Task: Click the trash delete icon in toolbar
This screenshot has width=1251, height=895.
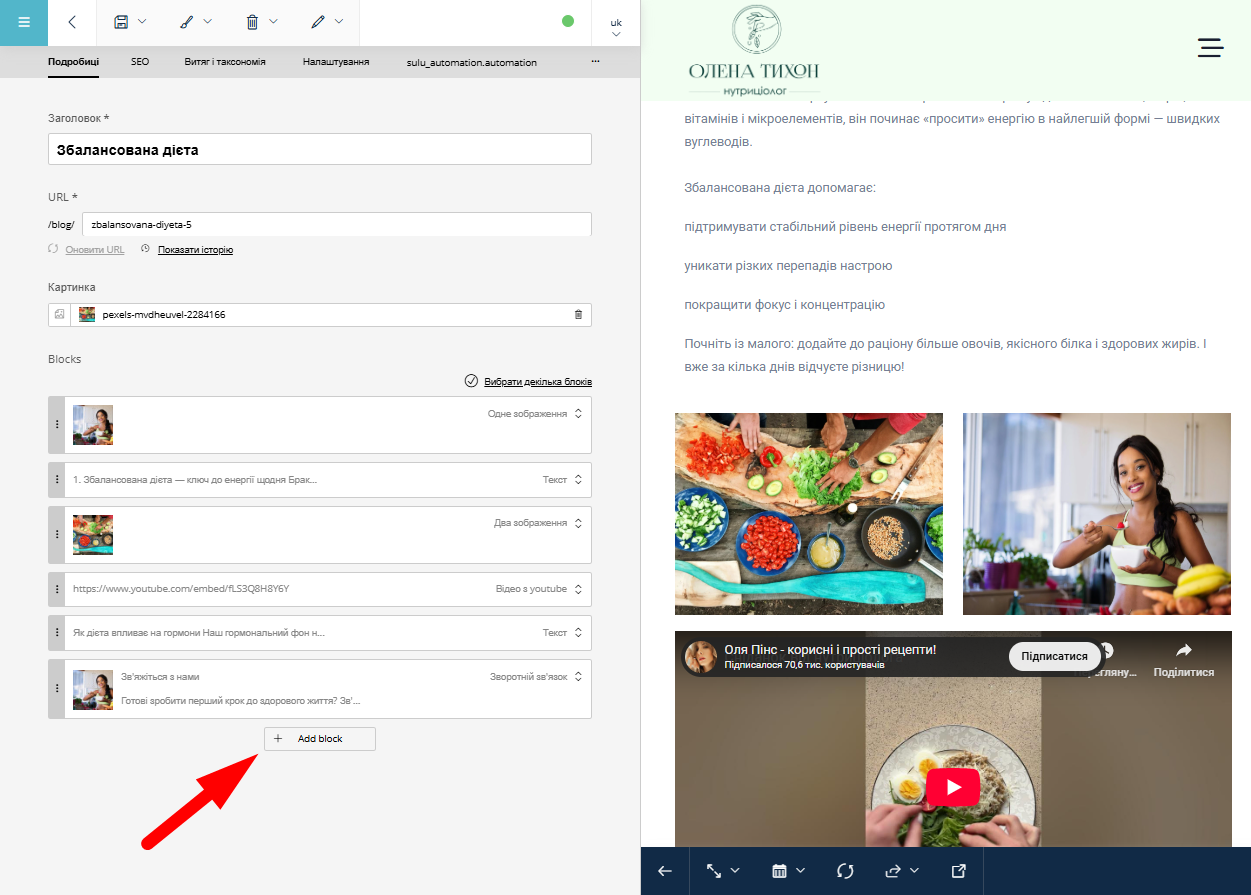Action: [x=261, y=22]
